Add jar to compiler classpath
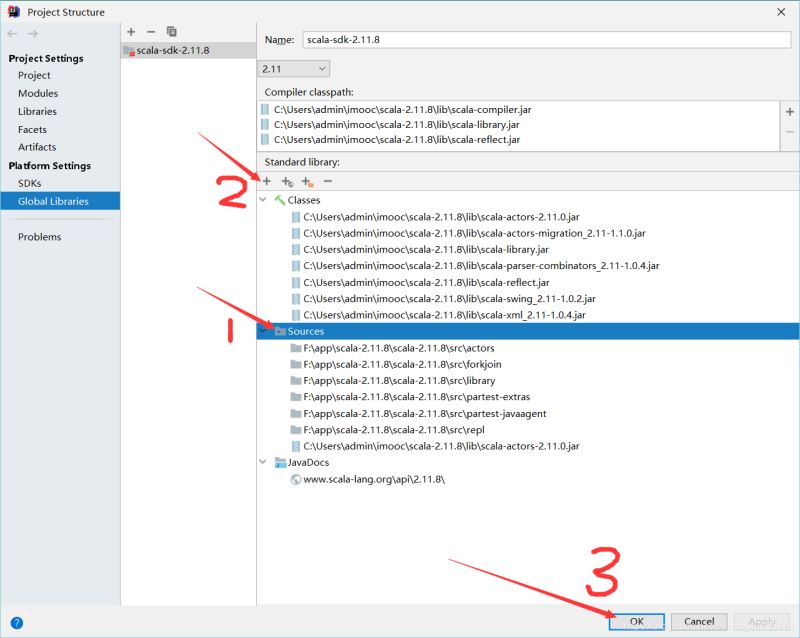 tap(790, 112)
